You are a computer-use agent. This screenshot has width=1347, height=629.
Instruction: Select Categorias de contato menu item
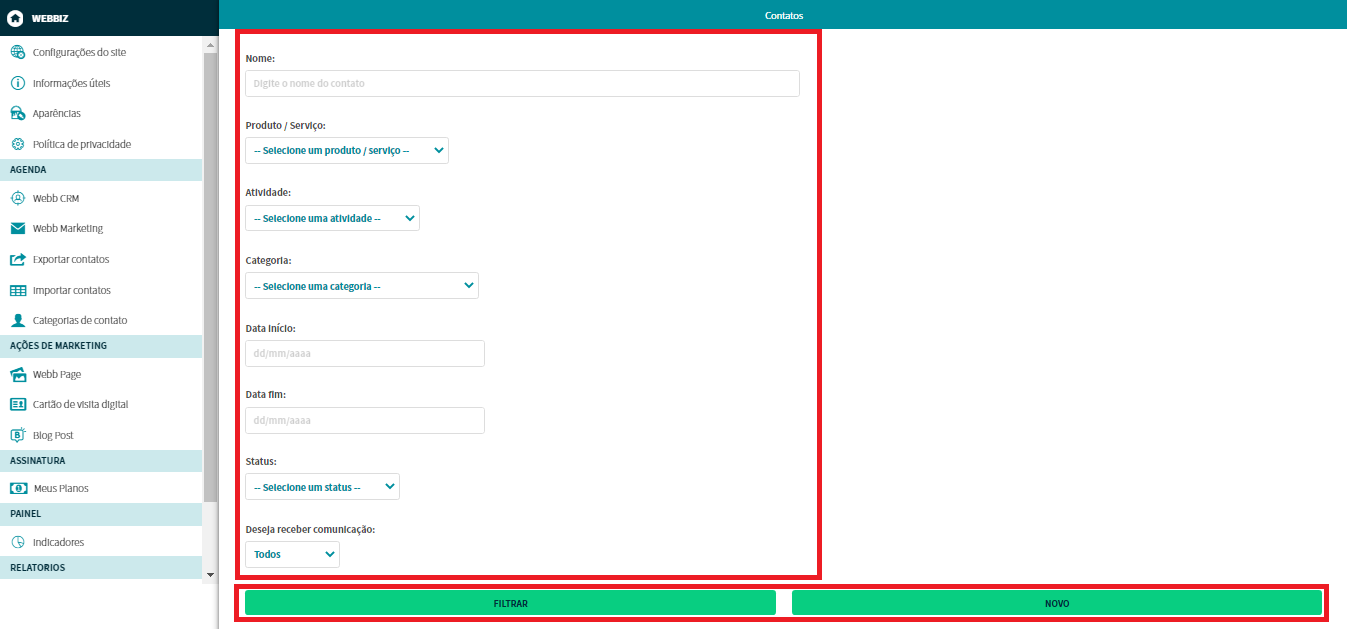tap(80, 321)
